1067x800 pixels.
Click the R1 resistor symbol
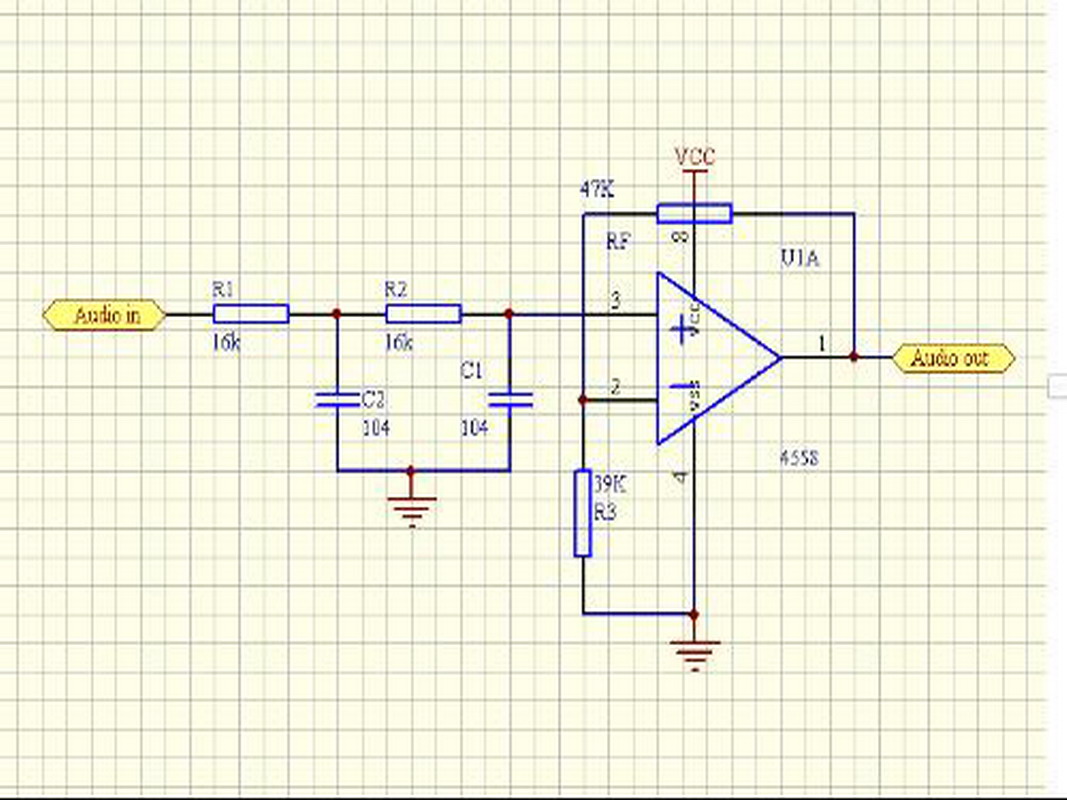251,314
